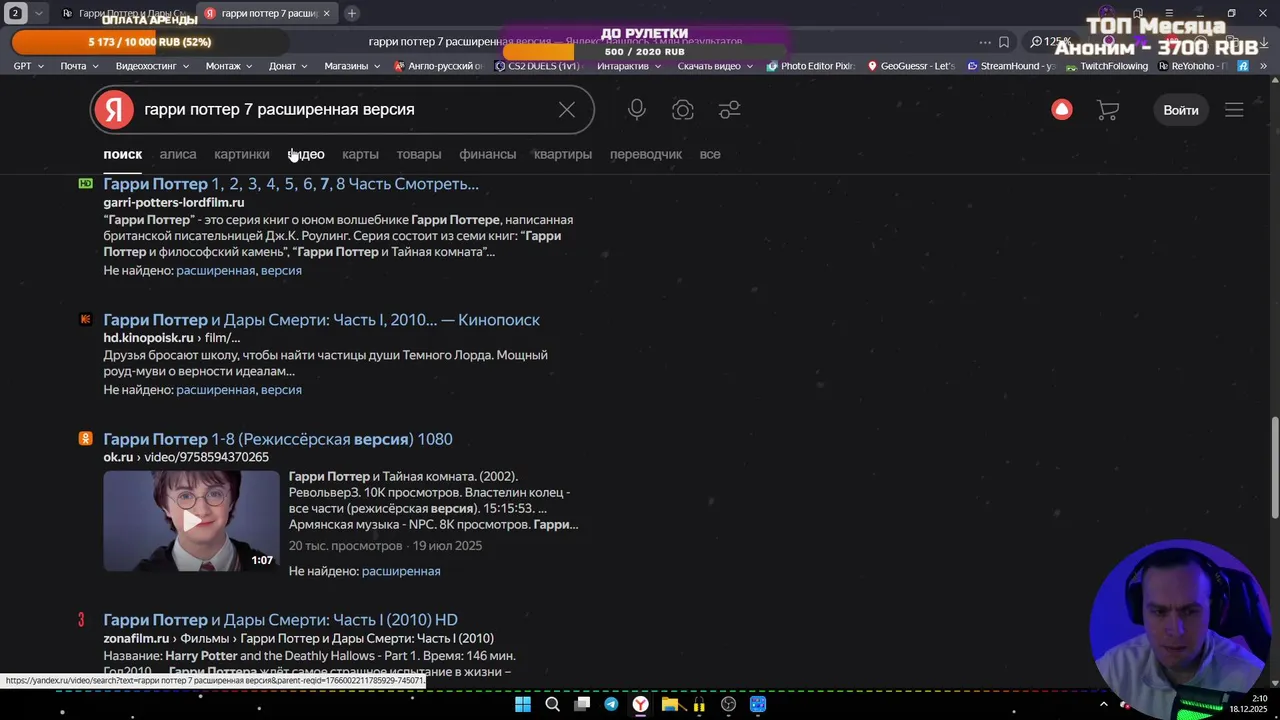The image size is (1280, 720).
Task: Open GeoGuessr bookmark
Action: click(x=912, y=66)
